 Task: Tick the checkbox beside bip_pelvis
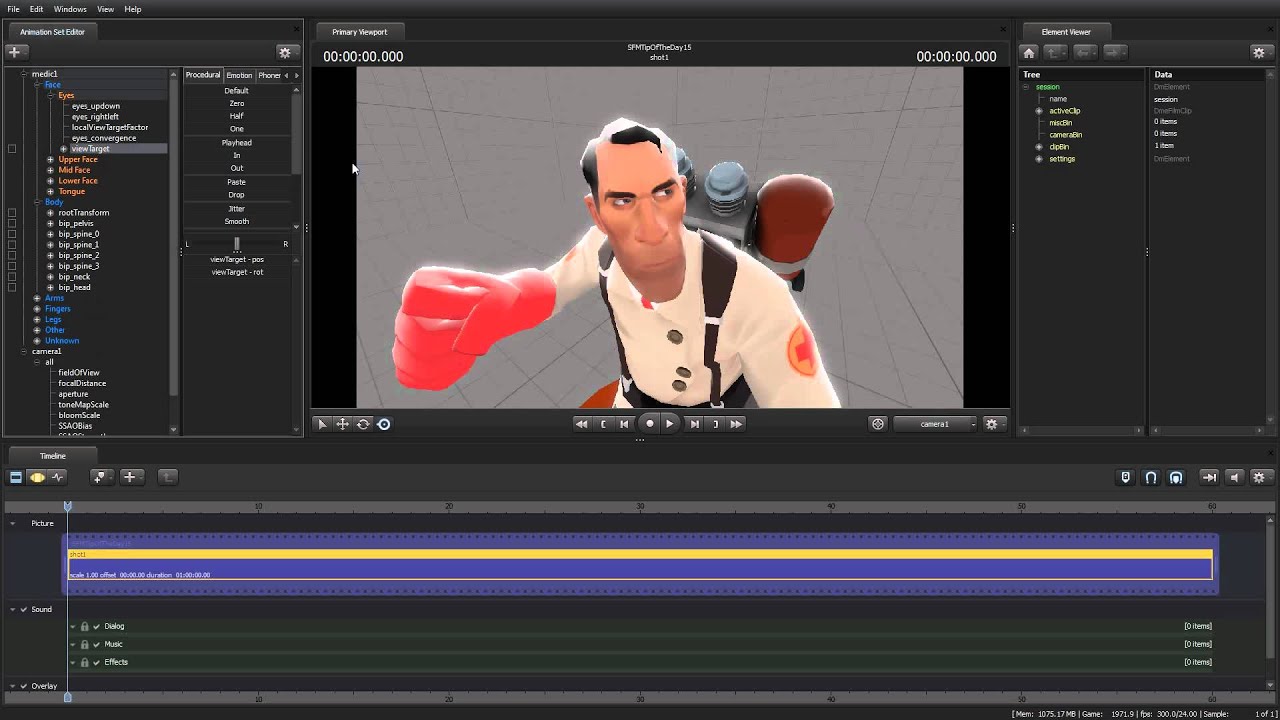click(12, 224)
